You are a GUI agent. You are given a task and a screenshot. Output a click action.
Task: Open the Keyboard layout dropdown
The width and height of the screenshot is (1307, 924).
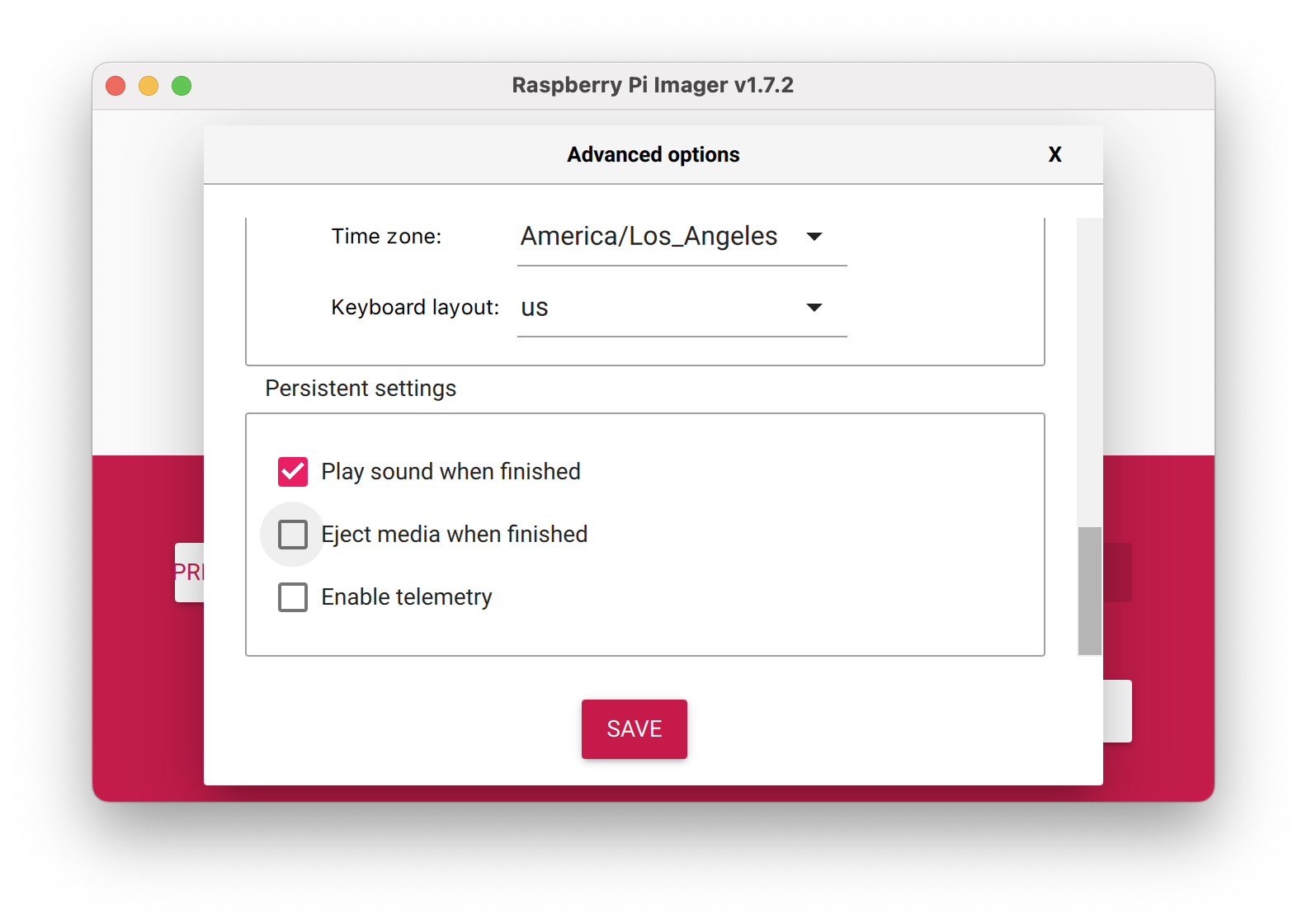682,308
